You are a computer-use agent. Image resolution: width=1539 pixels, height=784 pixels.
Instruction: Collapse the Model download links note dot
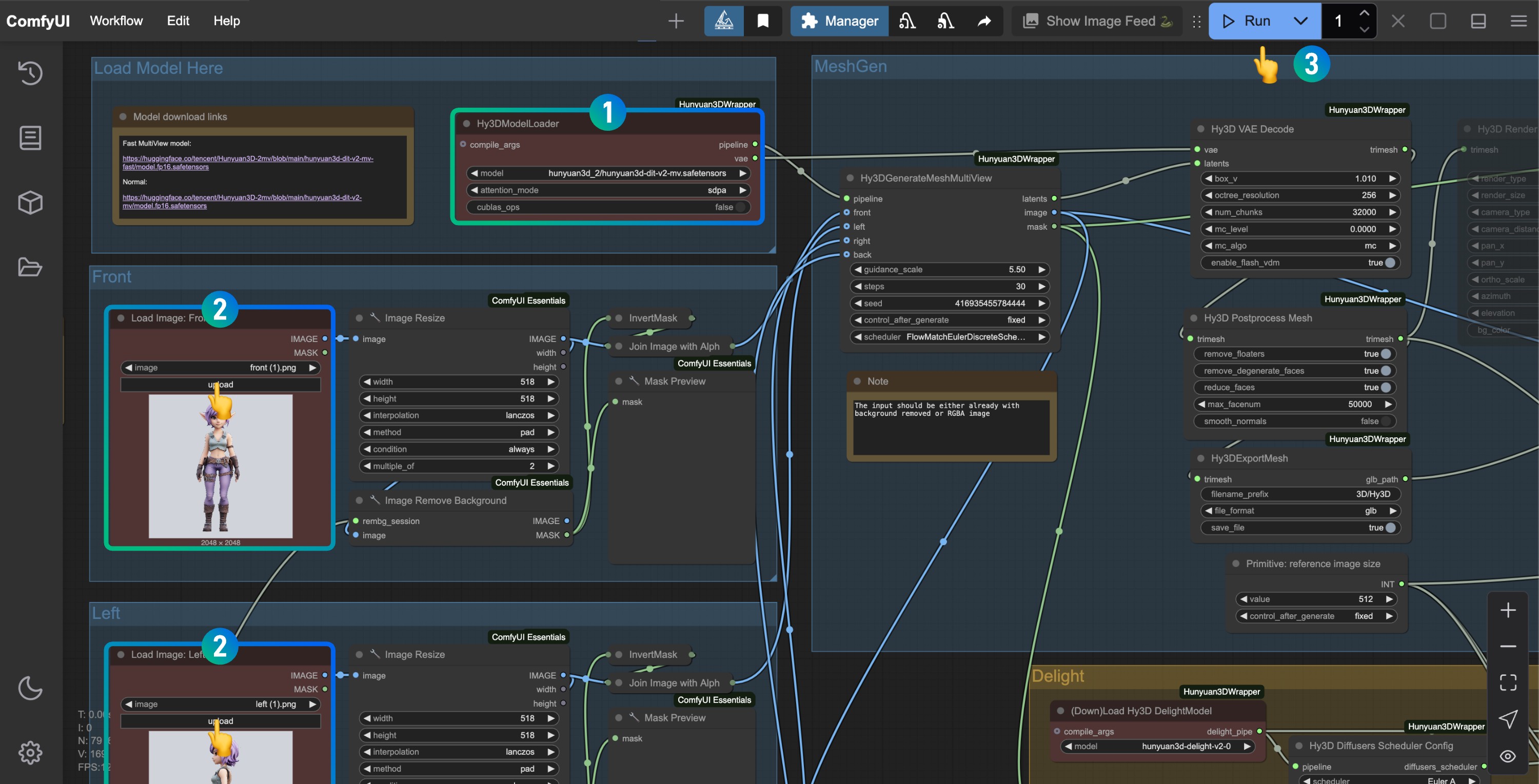point(123,116)
